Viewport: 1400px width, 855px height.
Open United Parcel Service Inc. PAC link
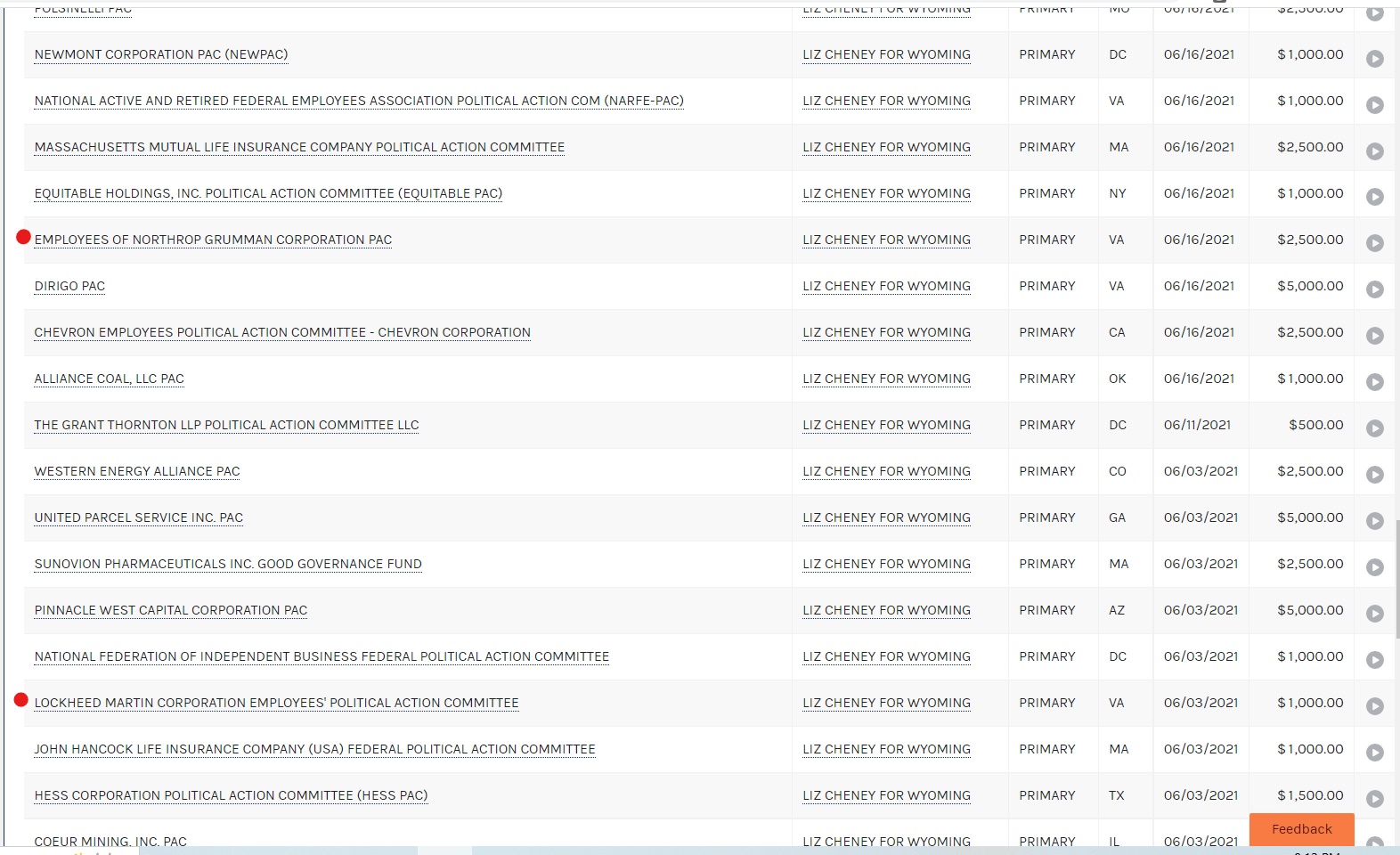point(138,517)
